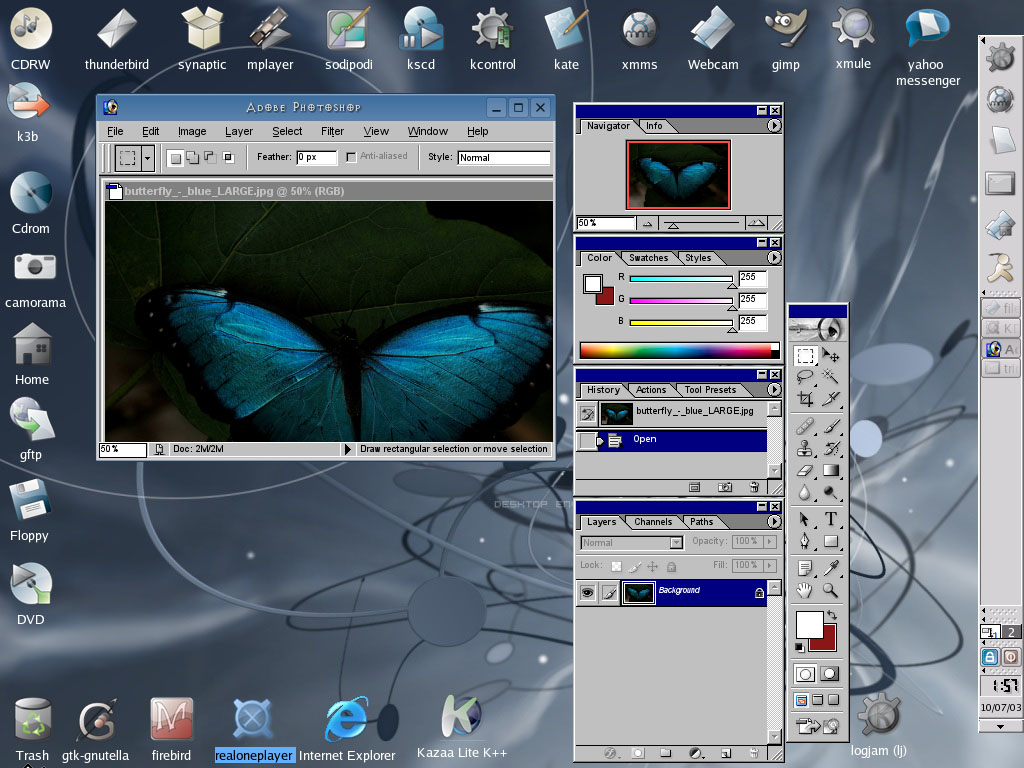Click Jump to ImageReady button
The width and height of the screenshot is (1024, 768).
(817, 726)
